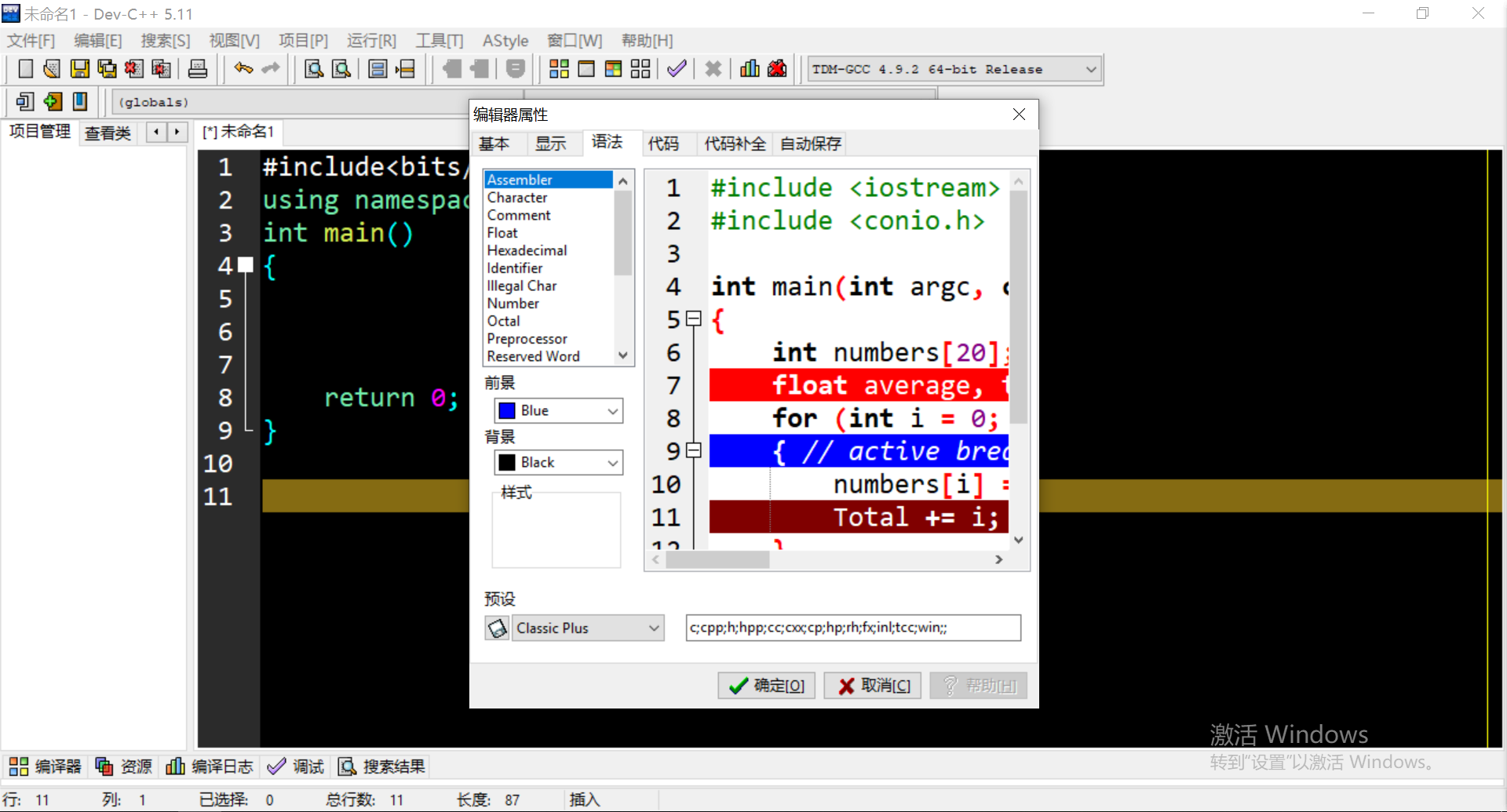
Task: Click the syntax list scroll-up arrow
Action: [623, 181]
